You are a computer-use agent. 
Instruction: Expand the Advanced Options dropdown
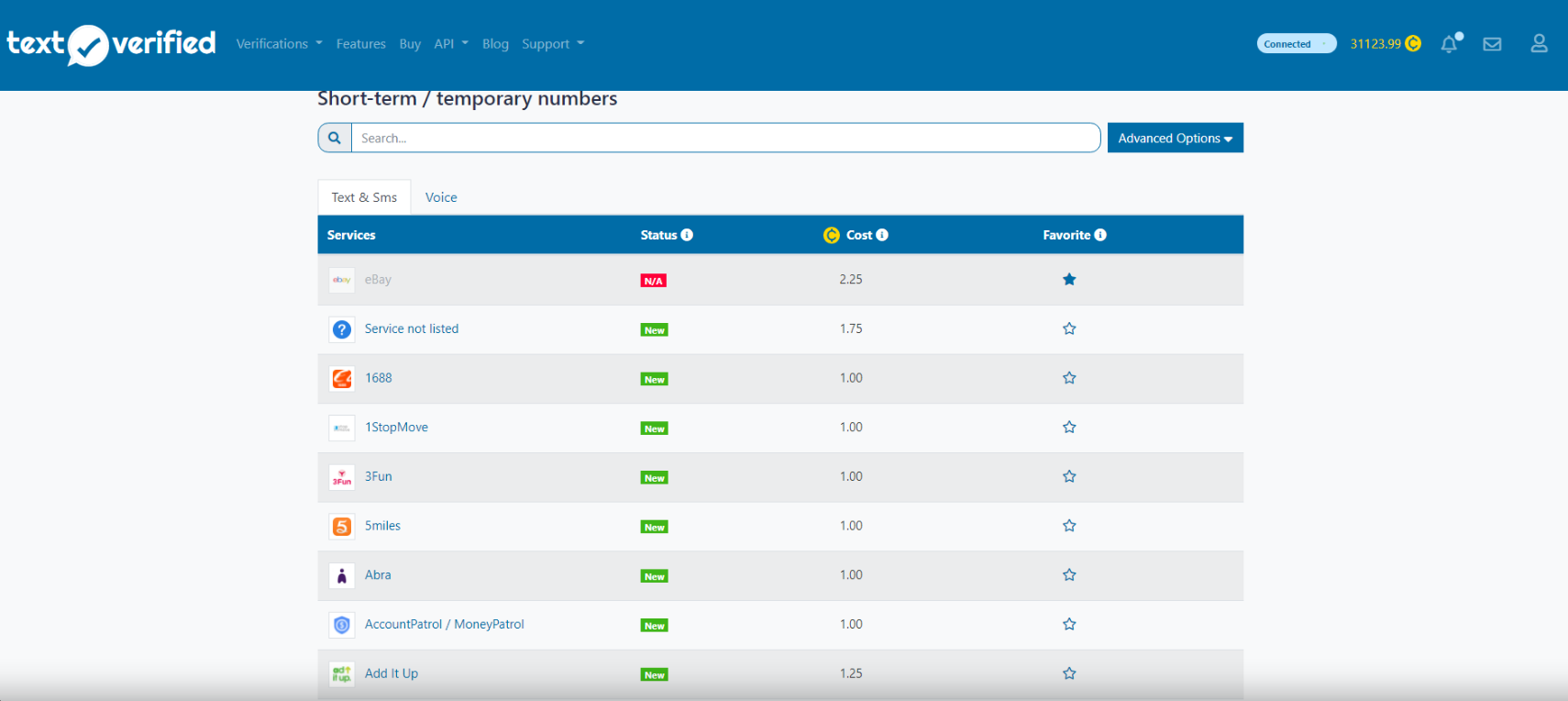coord(1175,138)
